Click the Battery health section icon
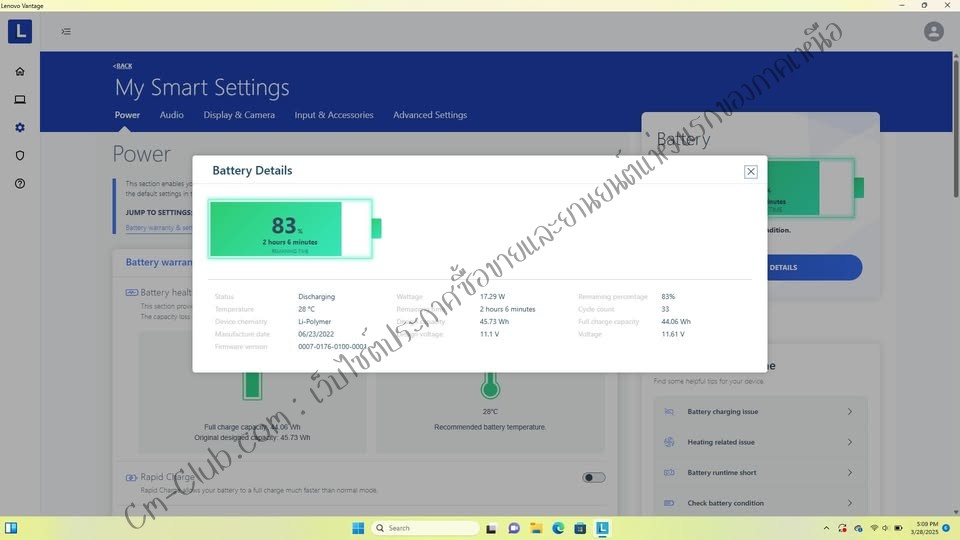 (x=132, y=293)
